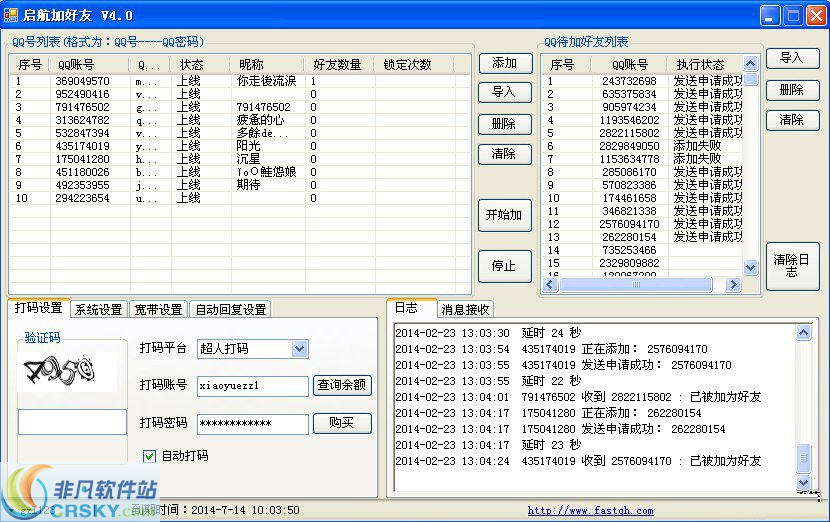Click the 查询余额 button

[342, 385]
